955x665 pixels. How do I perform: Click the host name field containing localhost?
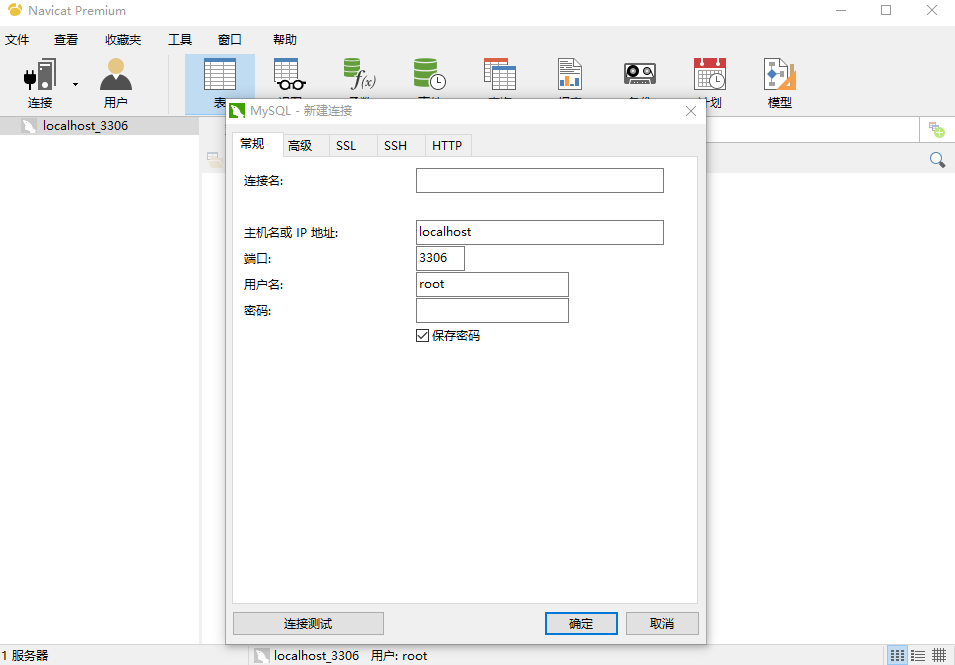540,232
